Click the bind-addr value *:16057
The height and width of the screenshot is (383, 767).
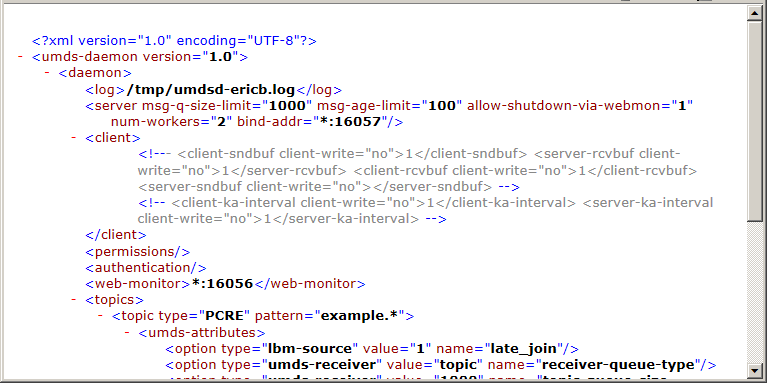point(350,122)
